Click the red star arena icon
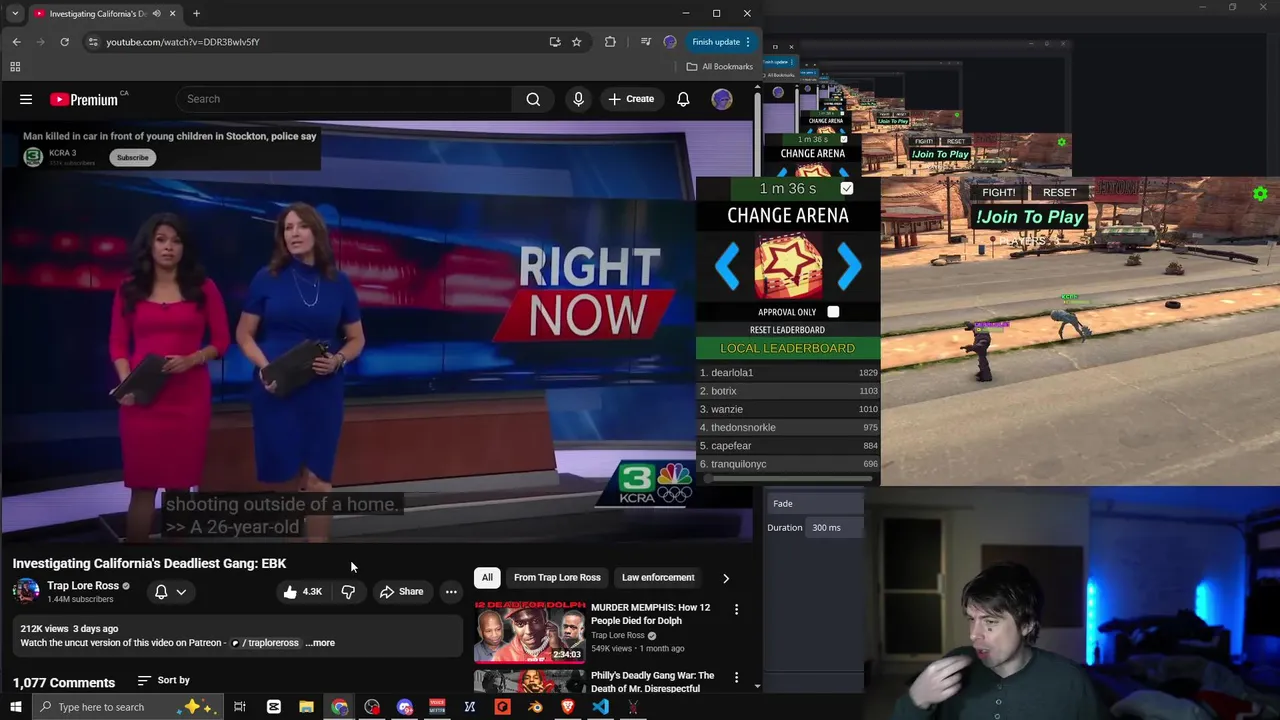1280x720 pixels. pos(788,266)
